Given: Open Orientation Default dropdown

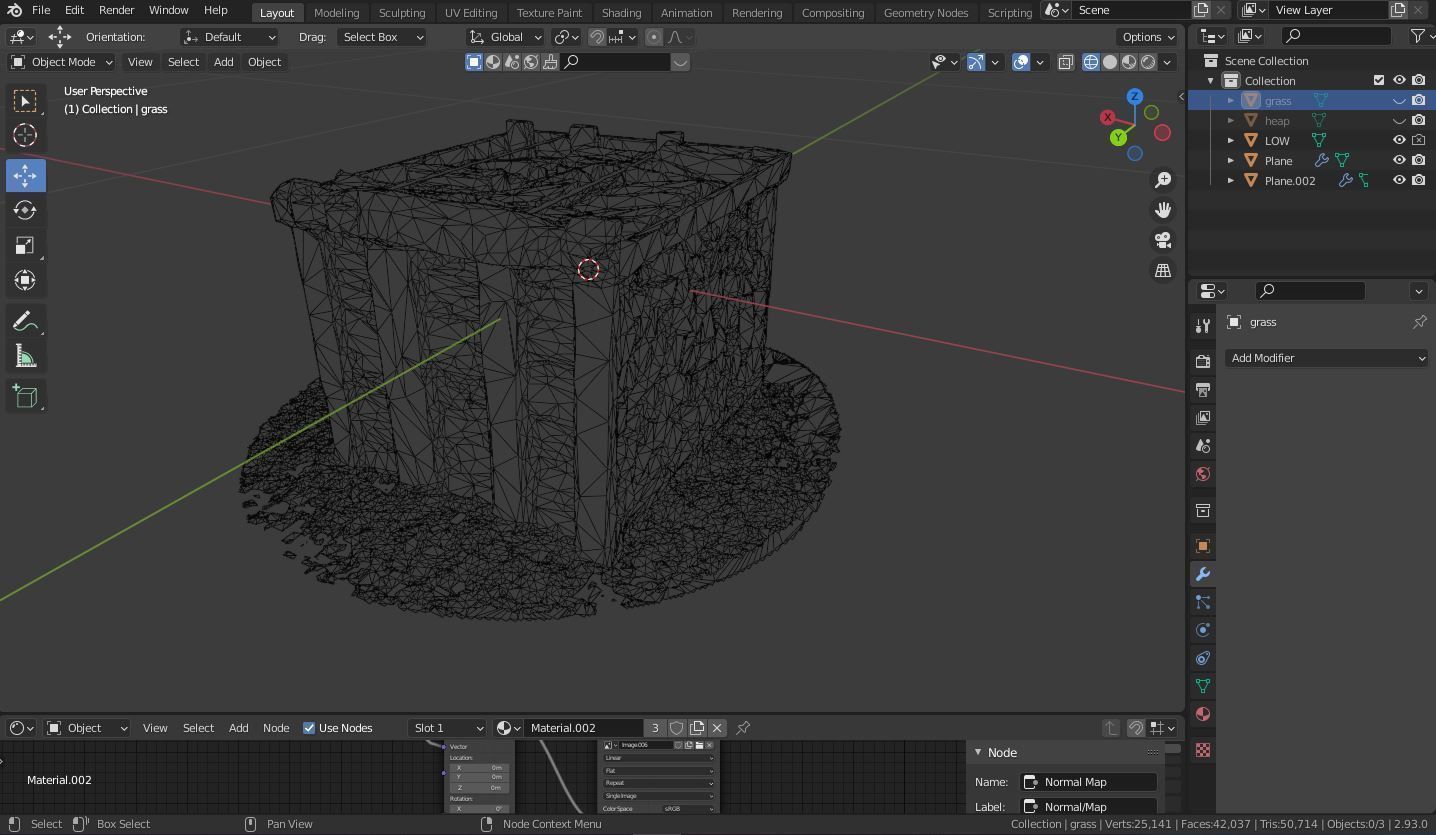Looking at the screenshot, I should coord(229,37).
